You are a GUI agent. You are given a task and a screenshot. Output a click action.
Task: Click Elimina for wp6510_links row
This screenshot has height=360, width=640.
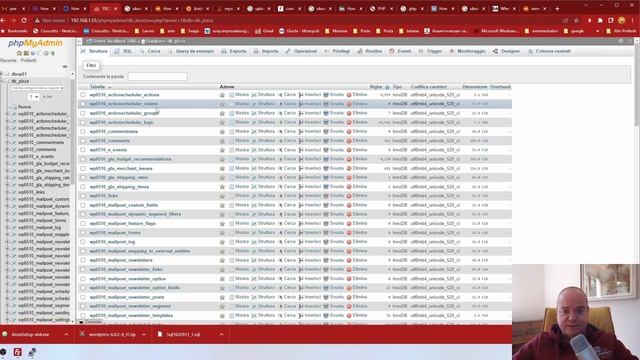(357, 196)
